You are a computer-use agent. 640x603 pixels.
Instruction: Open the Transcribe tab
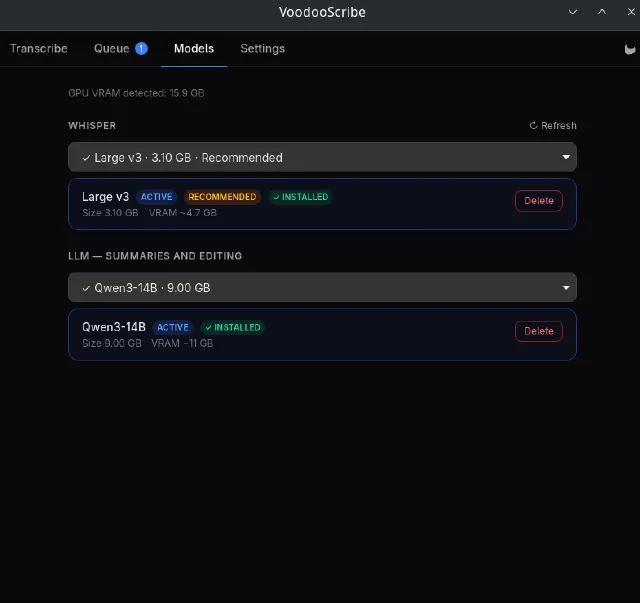click(x=38, y=49)
